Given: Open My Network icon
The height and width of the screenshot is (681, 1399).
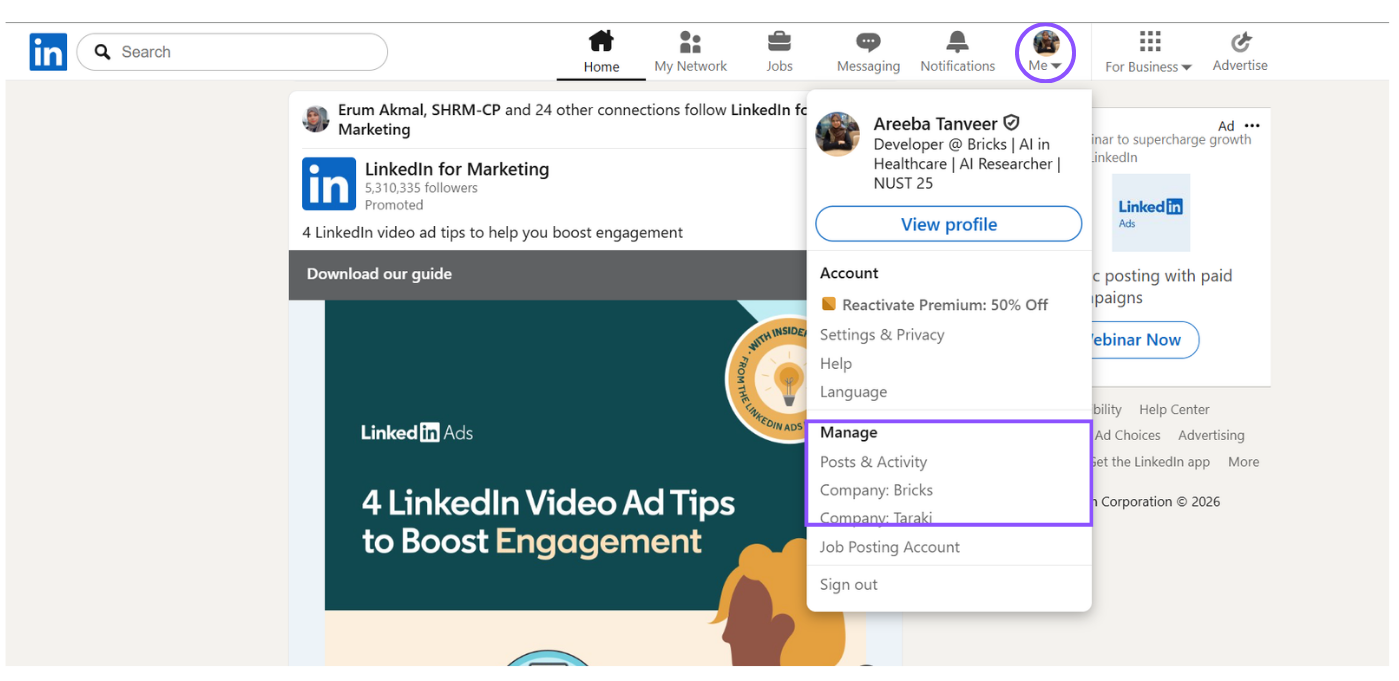Looking at the screenshot, I should coord(690,42).
